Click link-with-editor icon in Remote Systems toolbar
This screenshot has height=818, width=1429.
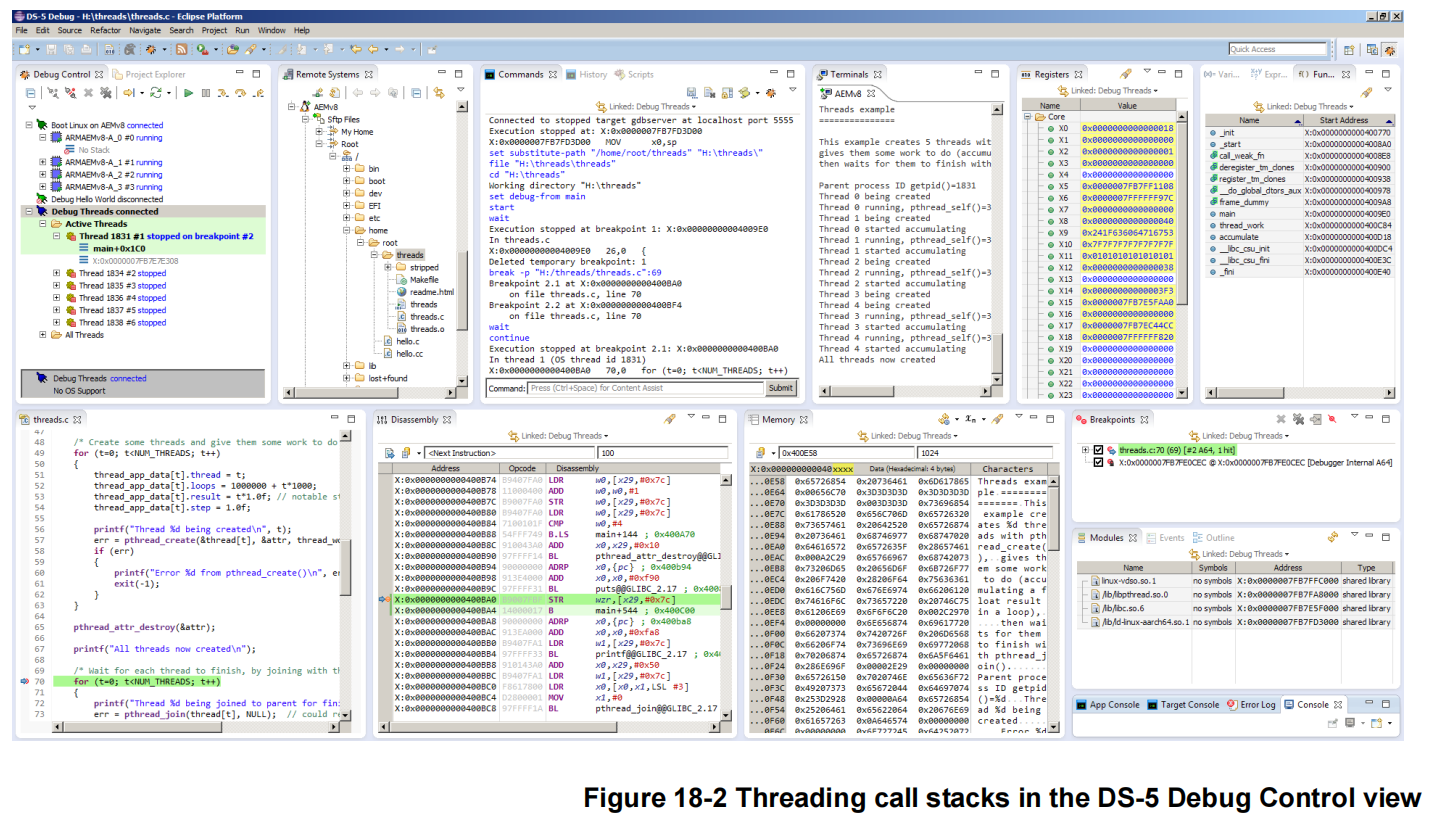(x=439, y=93)
